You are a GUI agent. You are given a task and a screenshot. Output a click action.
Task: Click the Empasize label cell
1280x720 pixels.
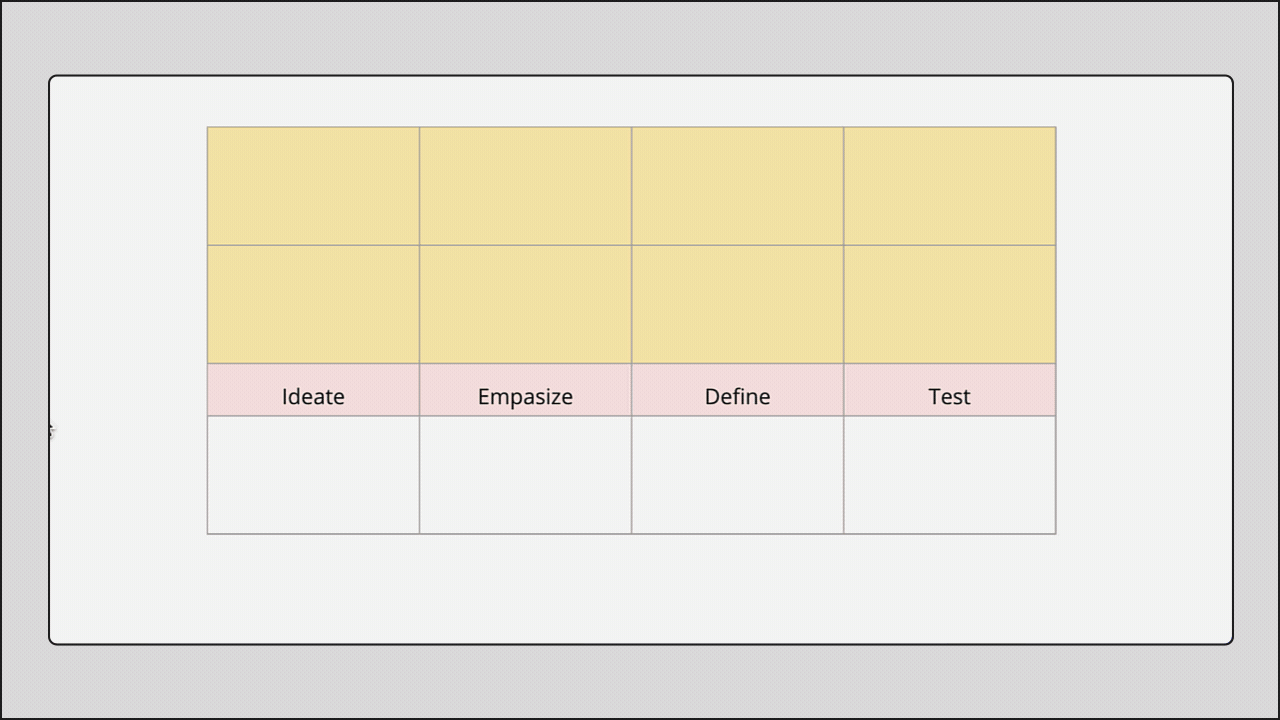pyautogui.click(x=525, y=391)
